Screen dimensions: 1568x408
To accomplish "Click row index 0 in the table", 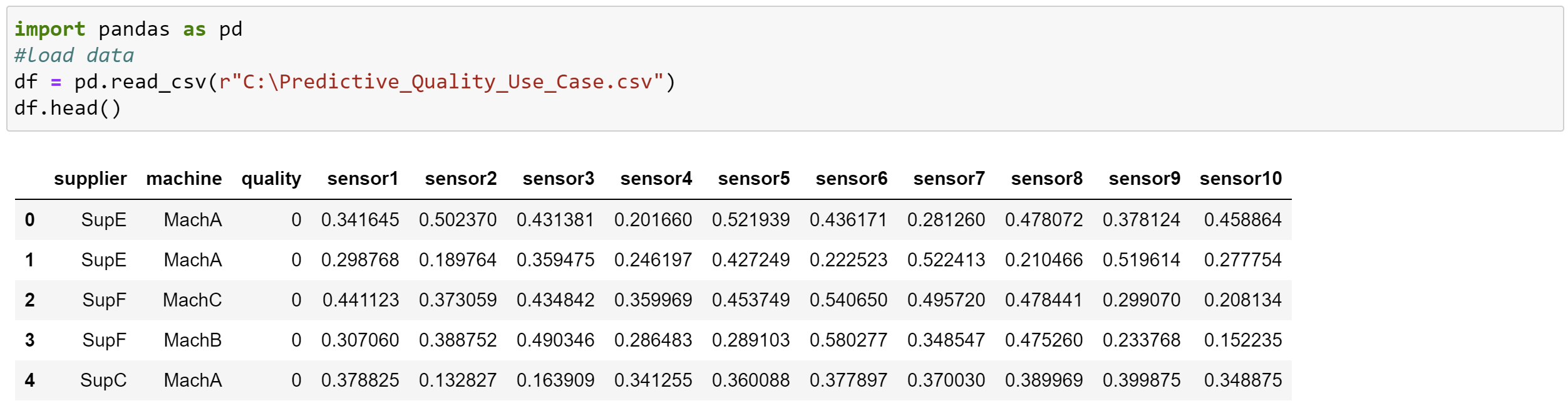I will 29,220.
